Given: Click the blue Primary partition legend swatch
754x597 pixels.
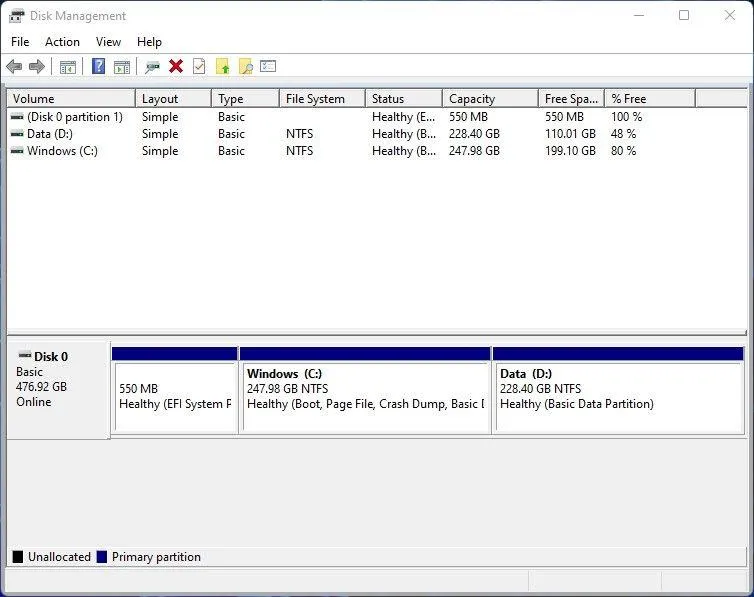Looking at the screenshot, I should click(101, 557).
